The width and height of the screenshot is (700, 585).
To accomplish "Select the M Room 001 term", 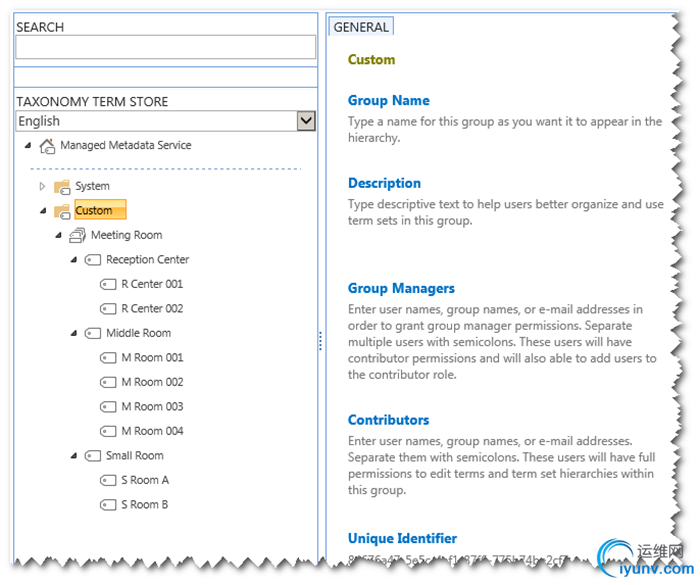I will point(152,358).
